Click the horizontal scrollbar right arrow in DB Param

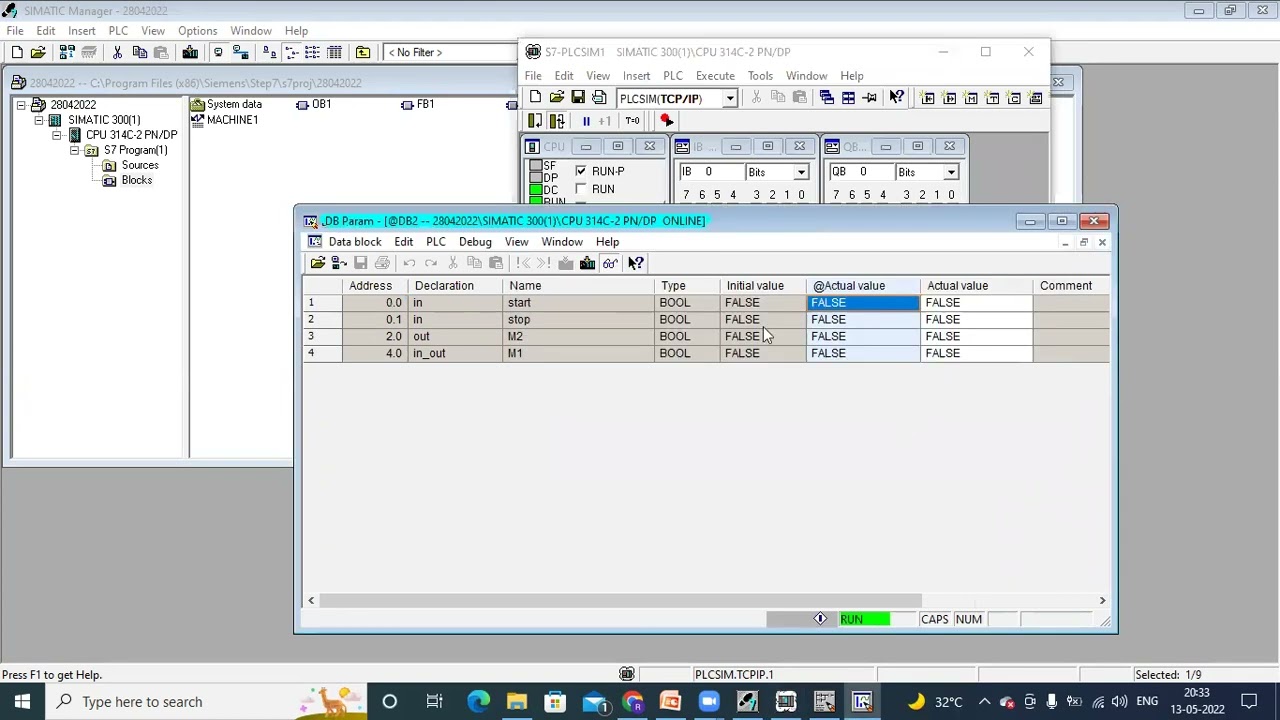pyautogui.click(x=1102, y=601)
